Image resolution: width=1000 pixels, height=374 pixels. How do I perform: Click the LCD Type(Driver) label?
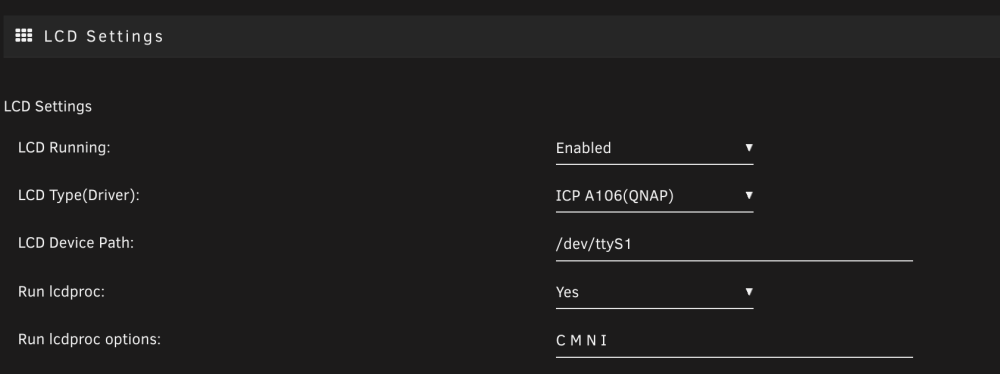click(78, 195)
